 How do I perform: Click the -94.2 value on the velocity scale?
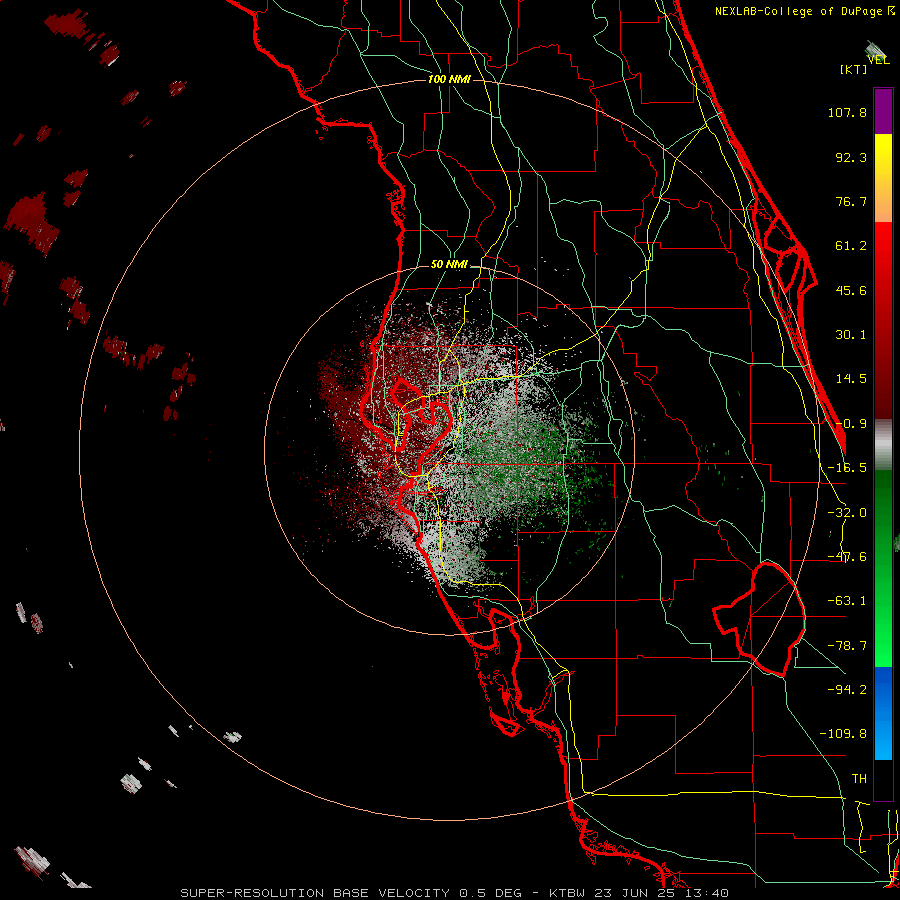click(847, 689)
